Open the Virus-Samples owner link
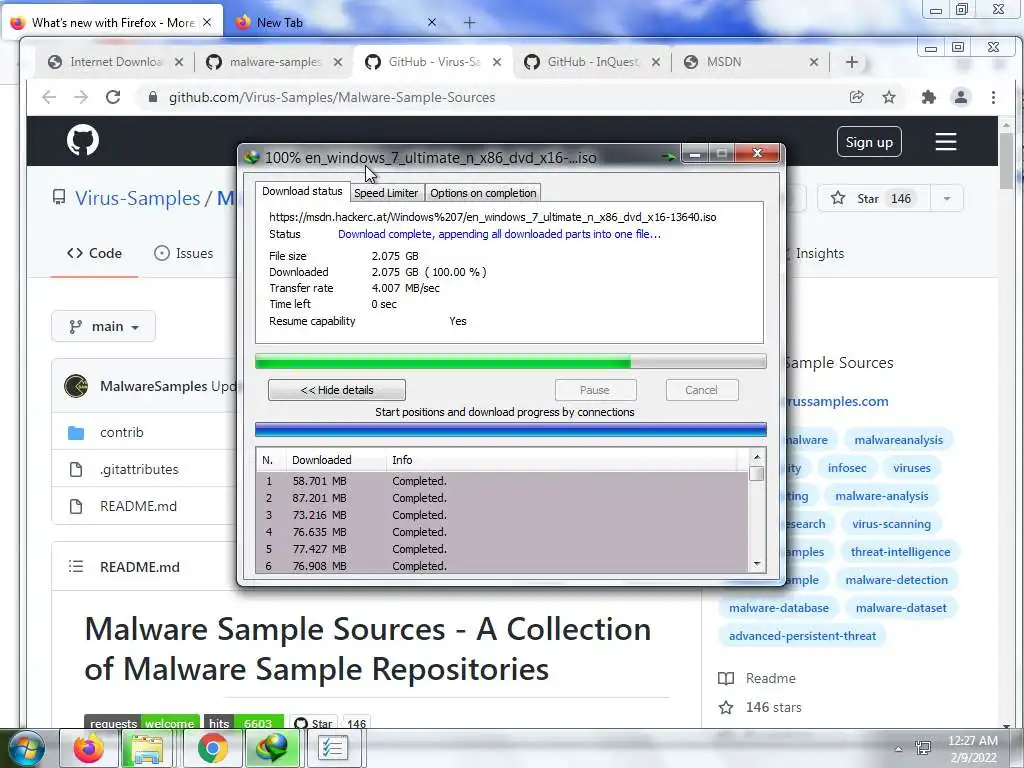 click(137, 199)
